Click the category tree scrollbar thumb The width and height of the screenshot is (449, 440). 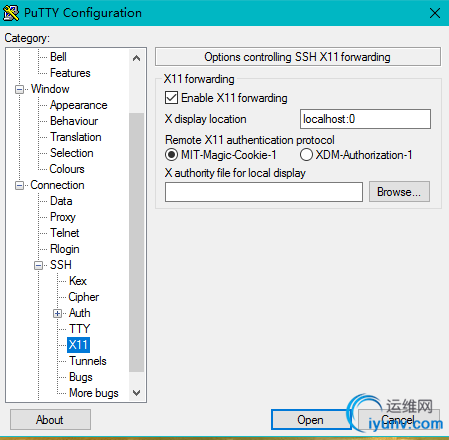[136, 242]
